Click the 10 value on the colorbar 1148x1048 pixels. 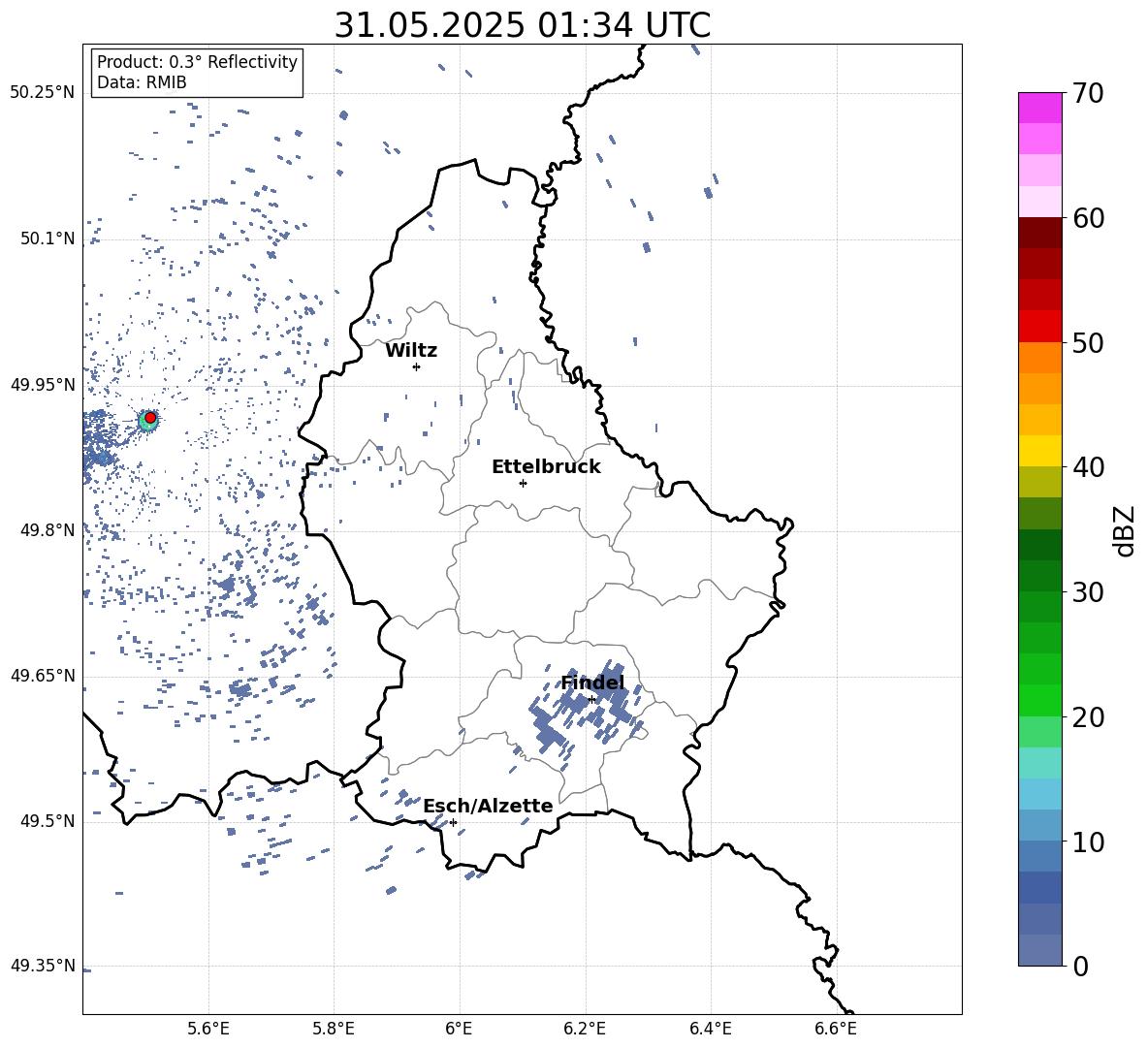coord(1088,842)
